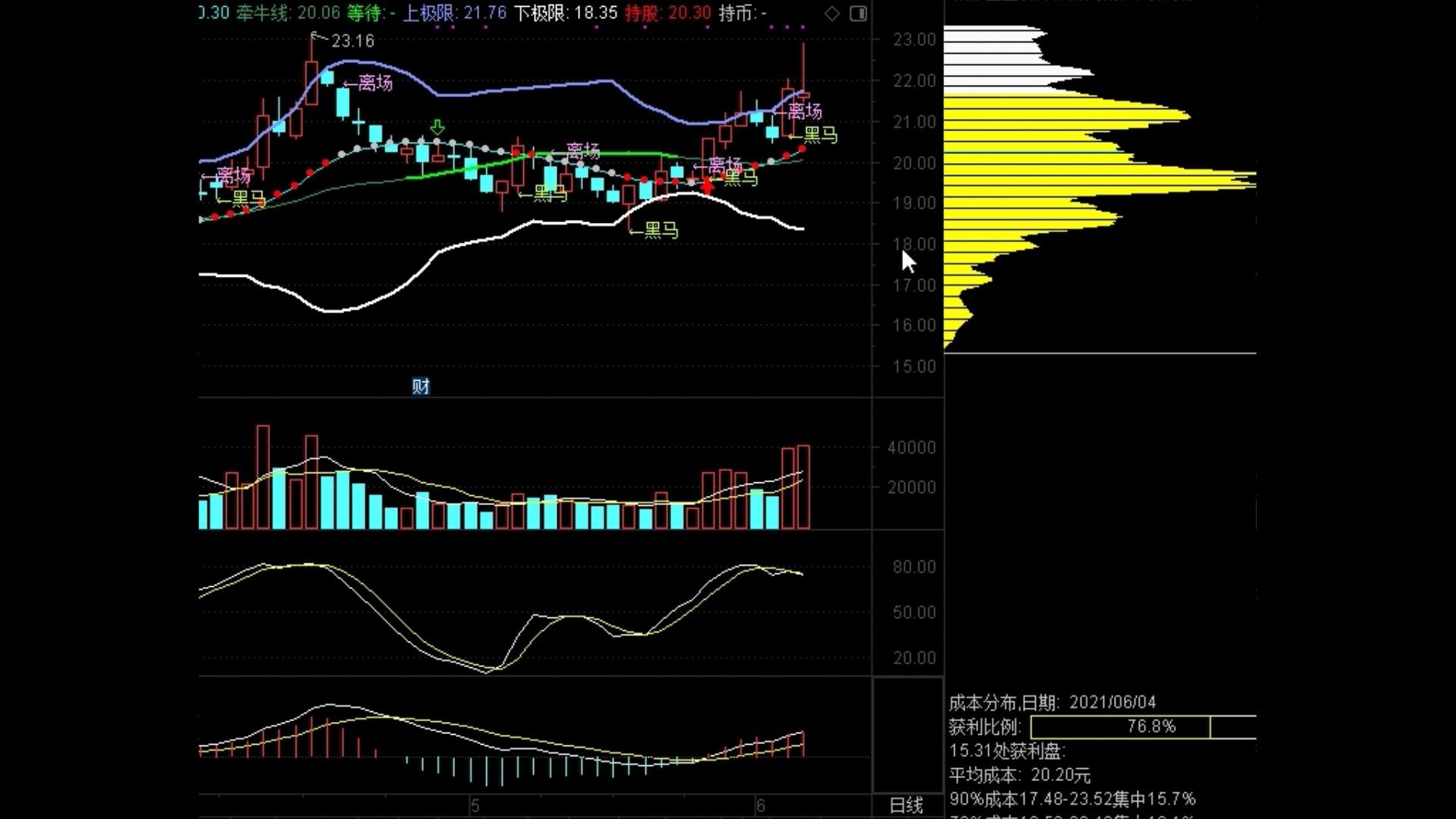
Task: Click the 6 month marker on time axis
Action: pos(761,805)
